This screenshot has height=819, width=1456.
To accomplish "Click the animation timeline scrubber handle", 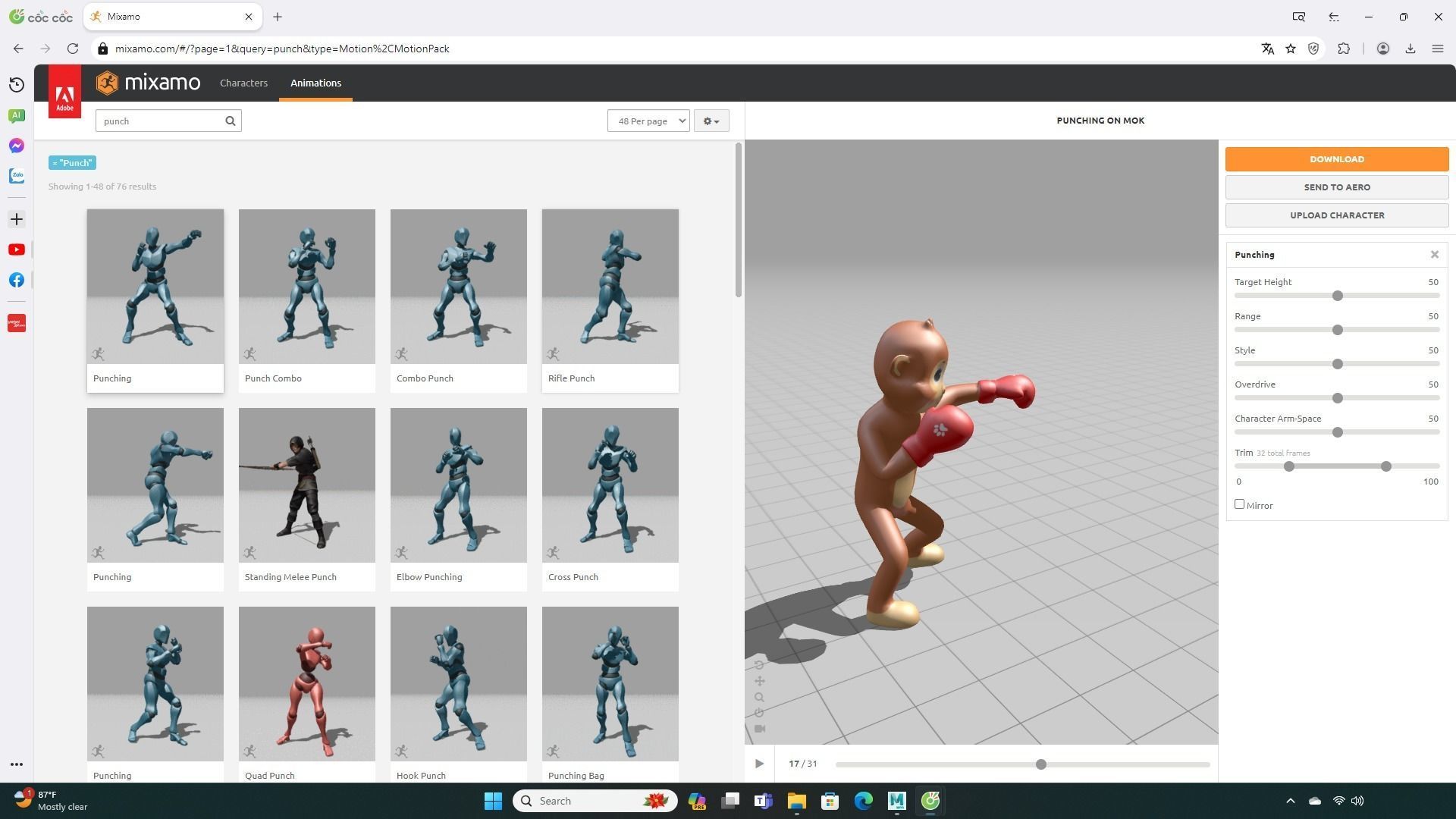I will pyautogui.click(x=1041, y=764).
